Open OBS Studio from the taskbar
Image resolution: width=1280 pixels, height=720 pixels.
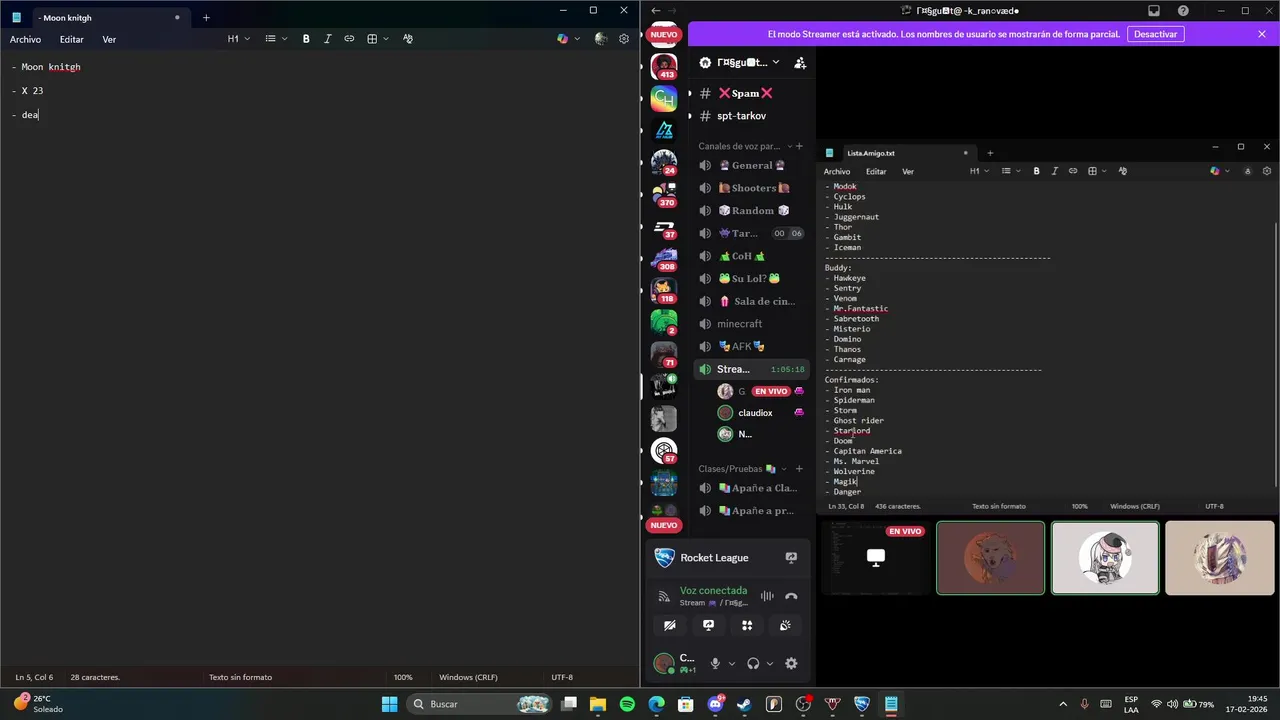[803, 704]
